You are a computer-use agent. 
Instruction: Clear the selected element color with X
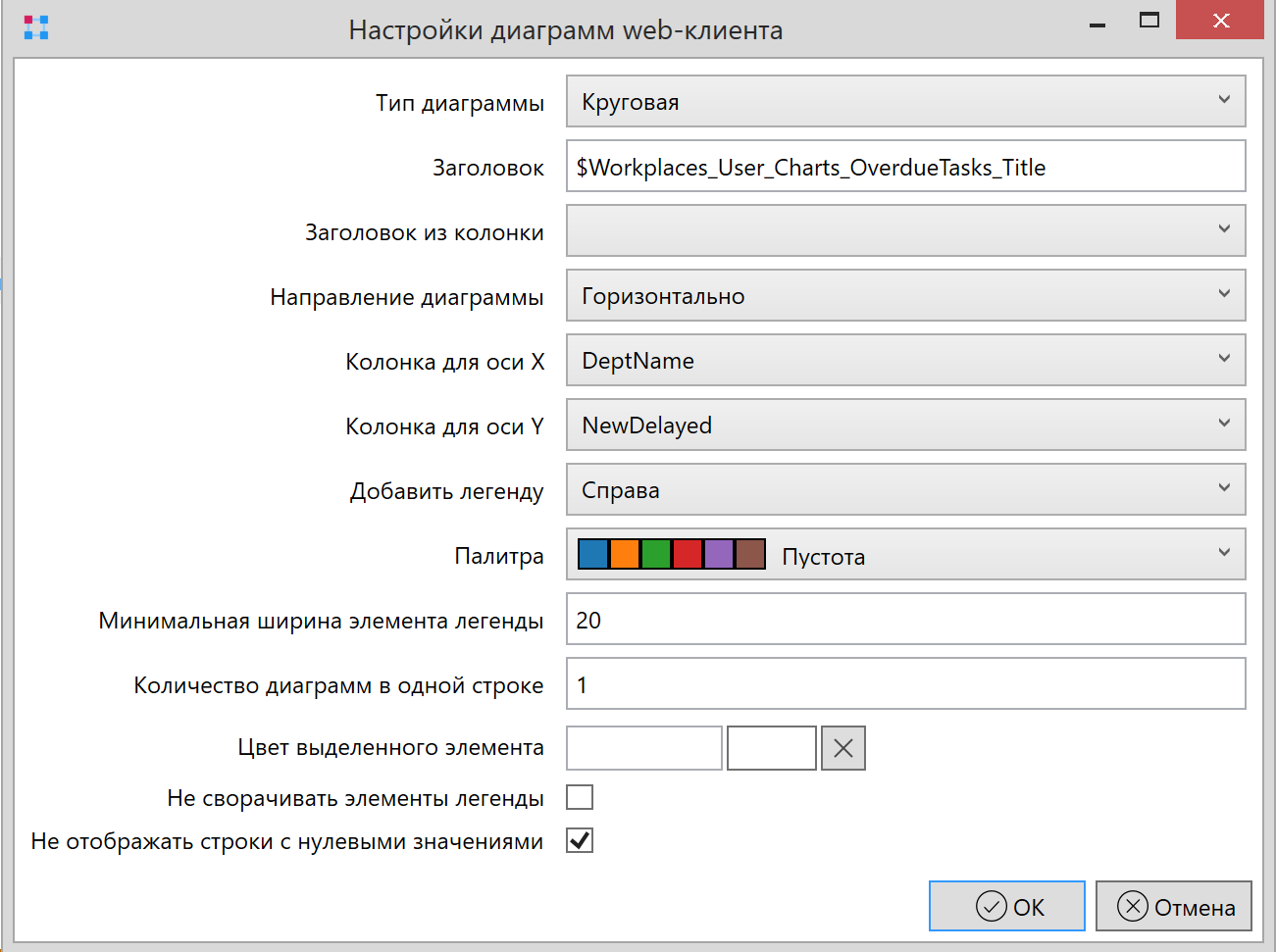pos(842,748)
